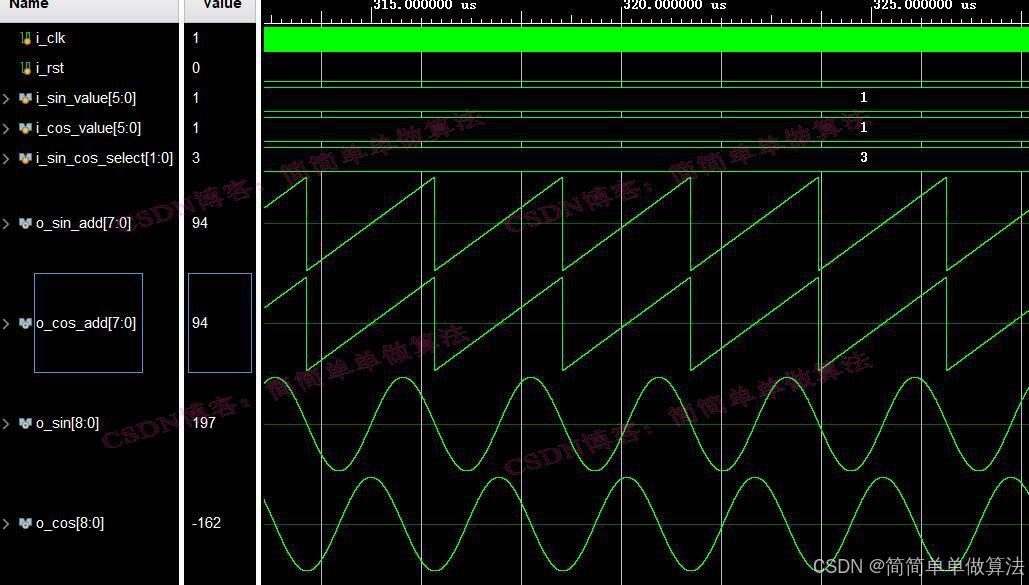The height and width of the screenshot is (585, 1029).
Task: Select the o_sin[8:0] signal name
Action: pyautogui.click(x=68, y=423)
